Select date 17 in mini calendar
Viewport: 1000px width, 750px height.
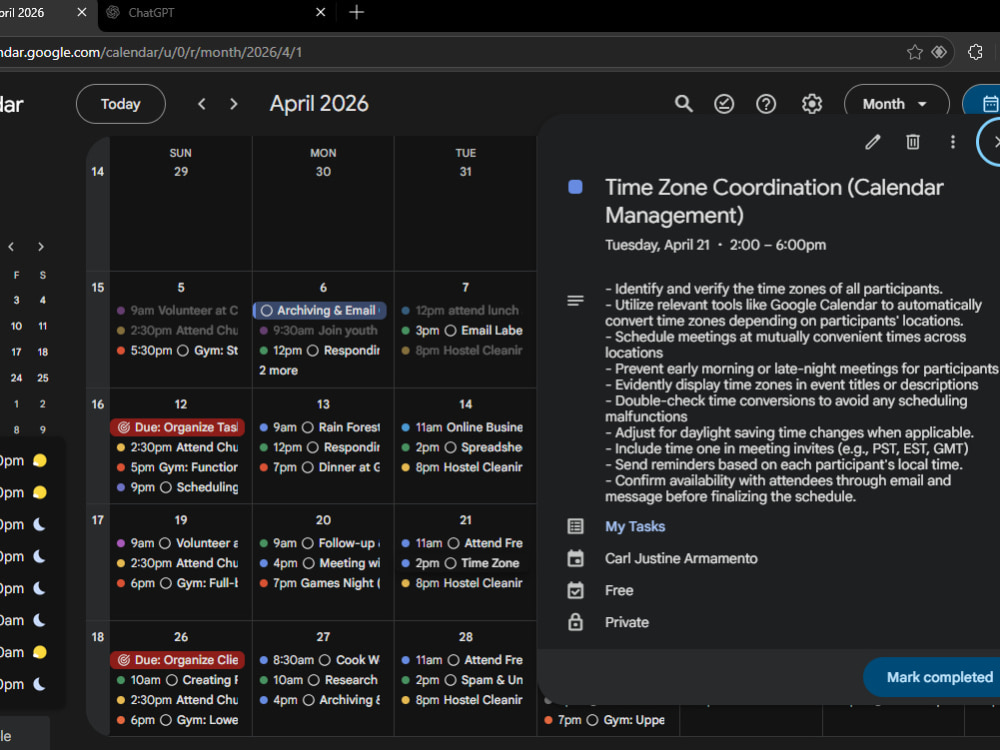pyautogui.click(x=16, y=352)
